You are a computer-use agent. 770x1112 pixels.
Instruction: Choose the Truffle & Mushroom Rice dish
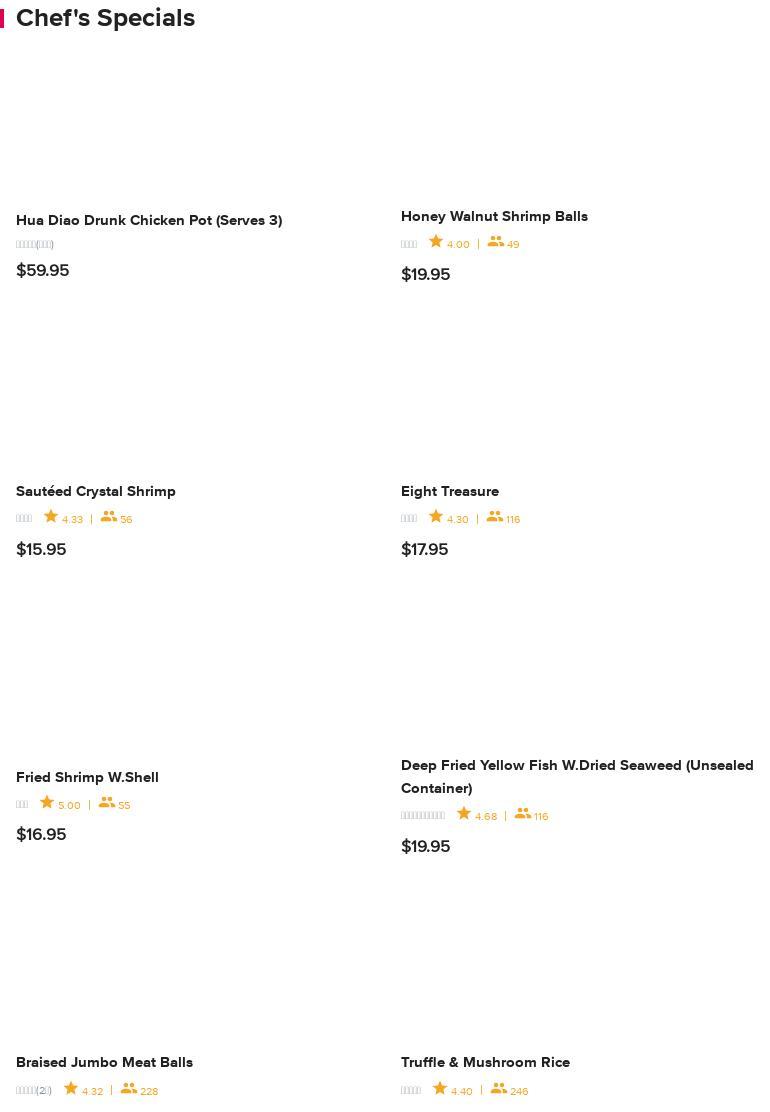[x=485, y=1062]
